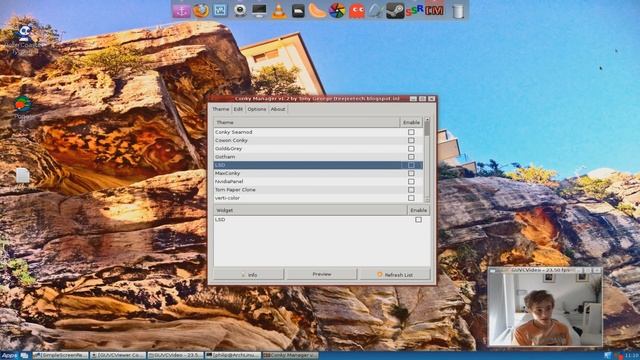640x360 pixels.
Task: Switch to SimpleScreenRecorder taskbar window
Action: pos(61,356)
